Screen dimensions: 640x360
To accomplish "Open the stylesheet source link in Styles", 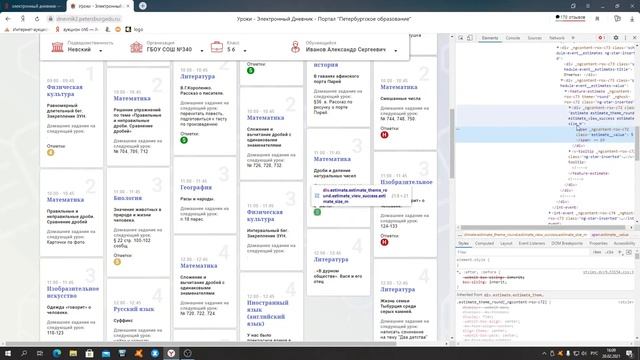I will [x=608, y=272].
